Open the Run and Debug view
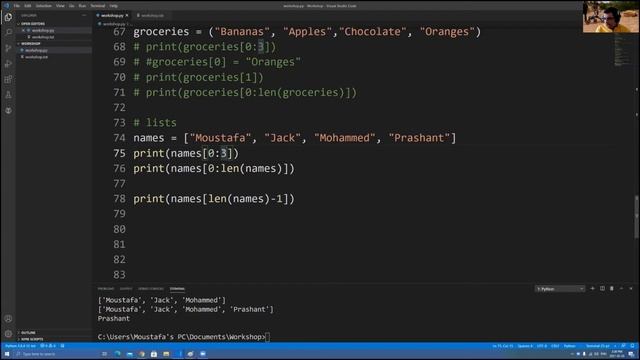 coord(8,64)
